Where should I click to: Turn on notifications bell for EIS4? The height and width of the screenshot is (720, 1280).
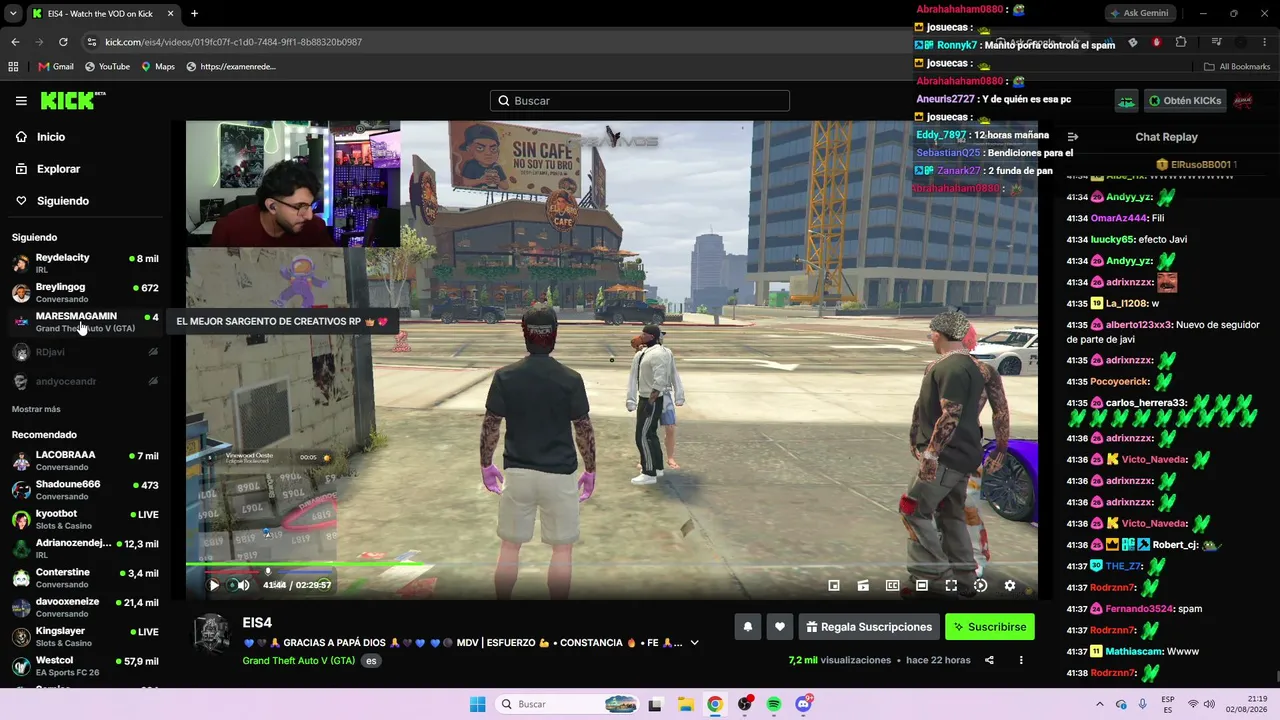[747, 627]
